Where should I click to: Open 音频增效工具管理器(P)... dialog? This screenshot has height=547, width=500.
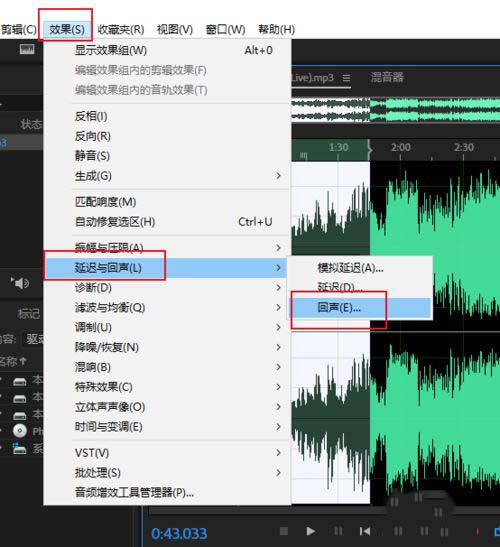[167, 493]
